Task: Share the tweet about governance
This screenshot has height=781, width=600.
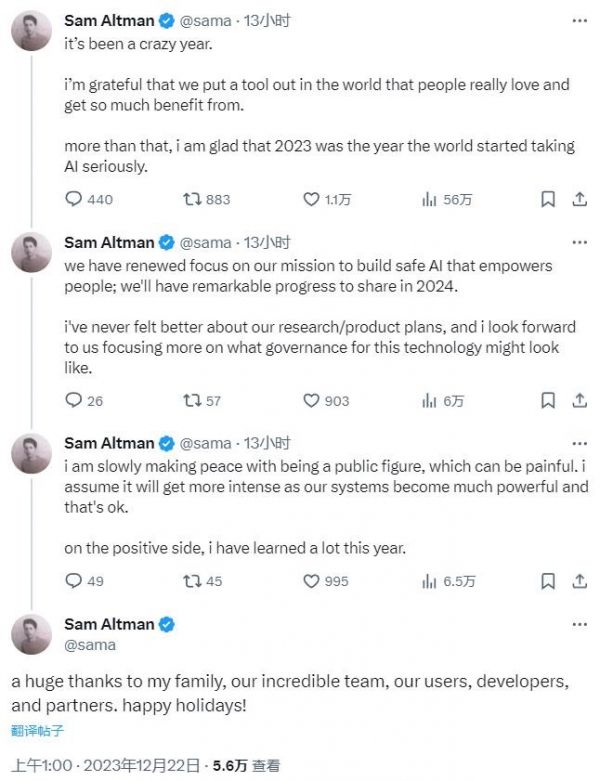Action: 578,400
